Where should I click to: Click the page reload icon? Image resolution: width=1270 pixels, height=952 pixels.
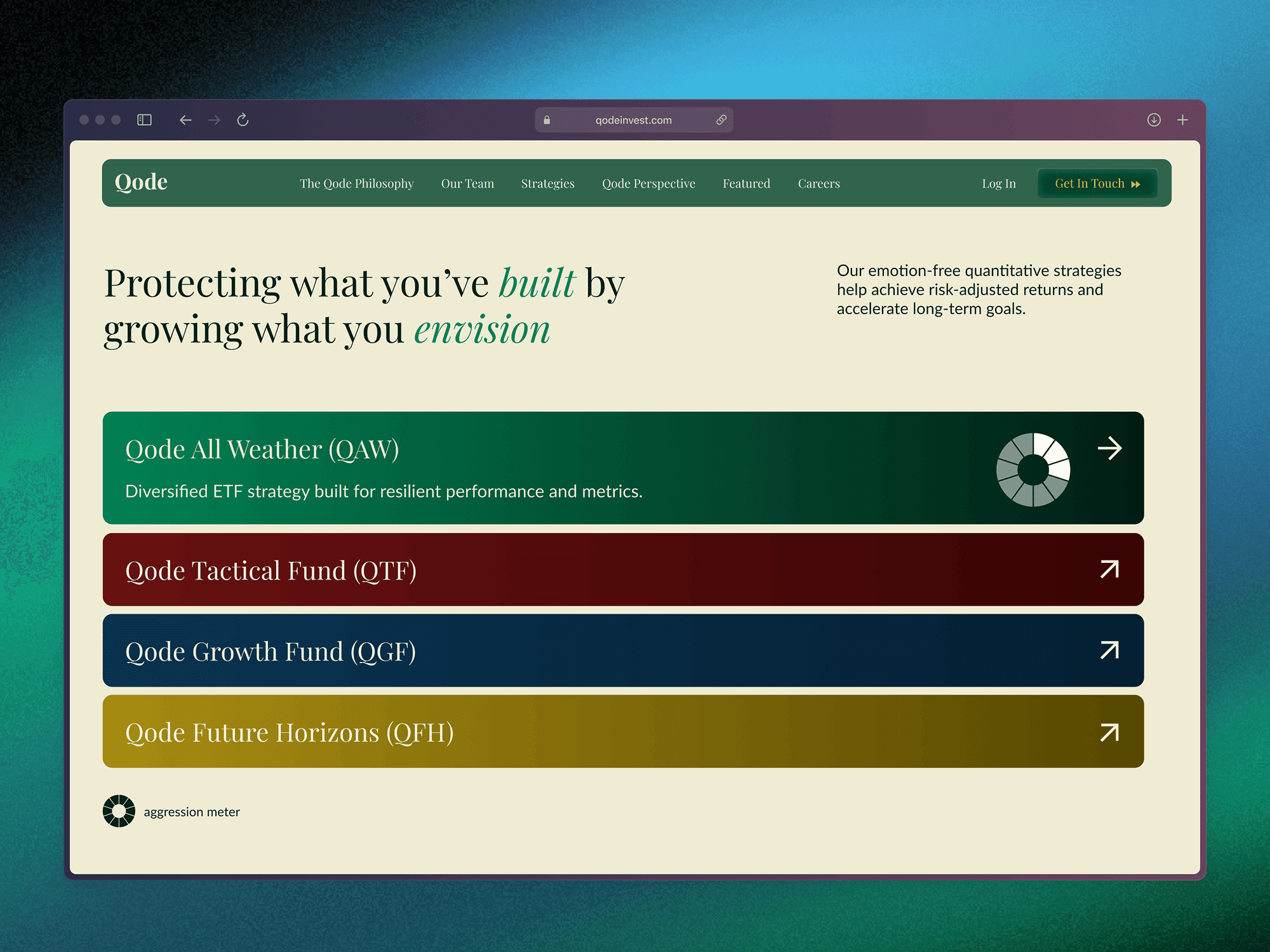coord(243,119)
